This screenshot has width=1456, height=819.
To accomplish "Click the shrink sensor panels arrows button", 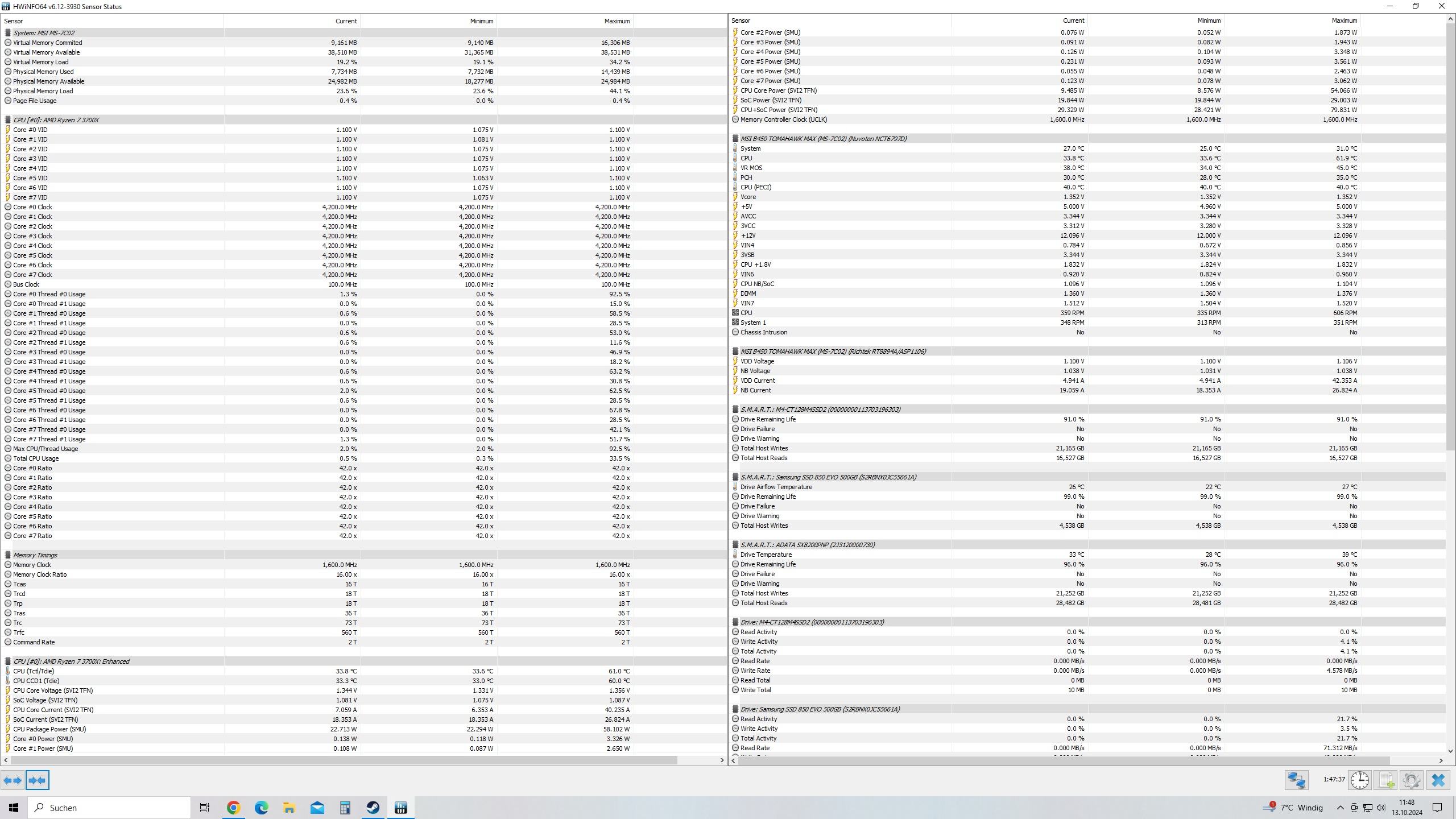I will click(38, 780).
